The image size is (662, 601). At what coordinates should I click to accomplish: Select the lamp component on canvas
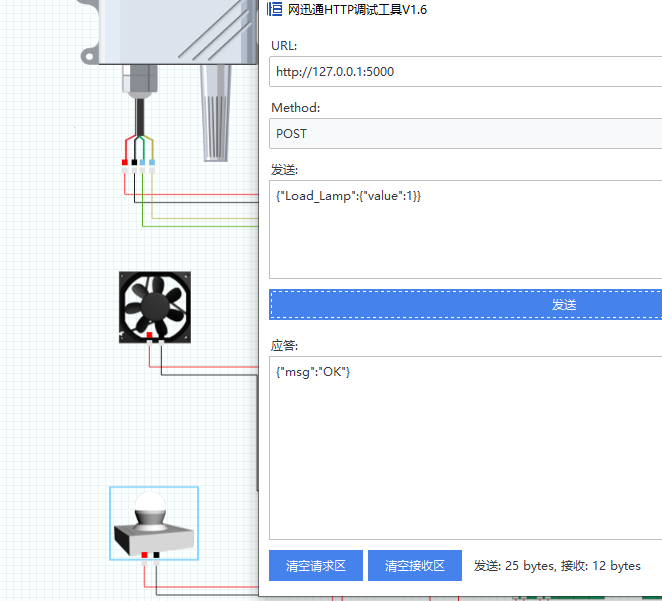click(153, 523)
